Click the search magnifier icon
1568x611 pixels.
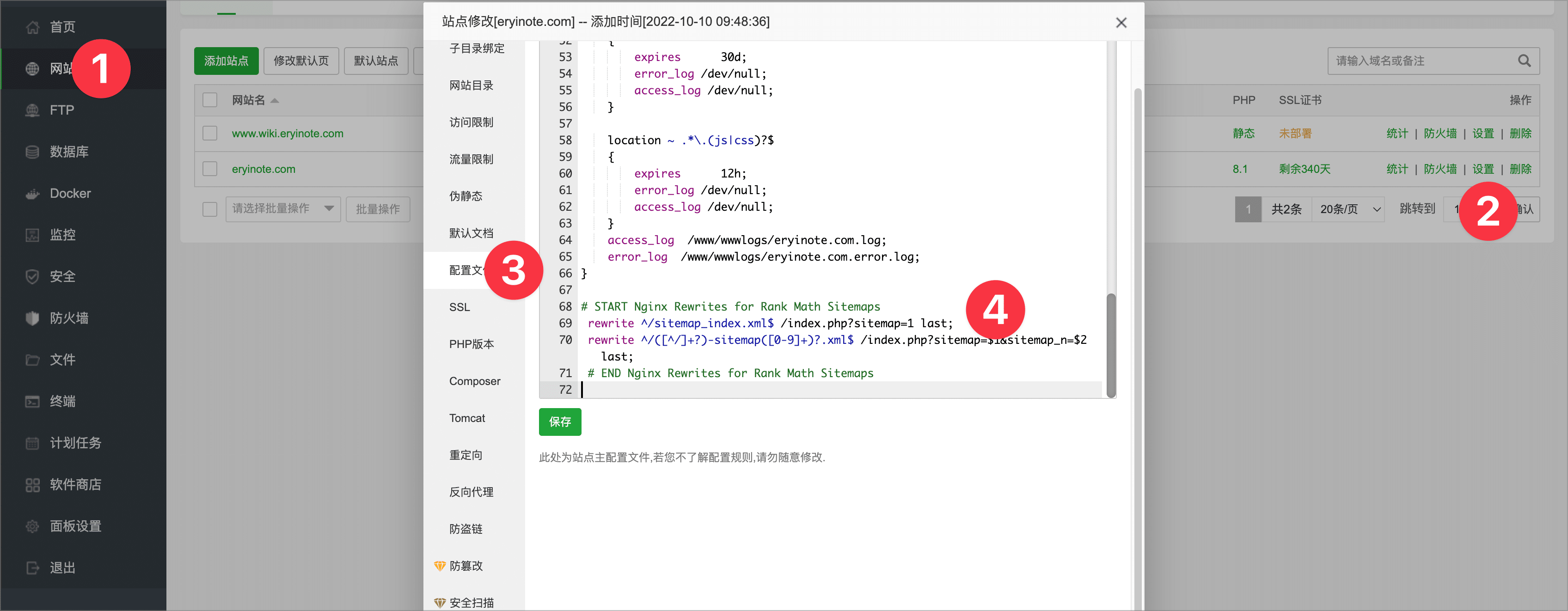1524,61
